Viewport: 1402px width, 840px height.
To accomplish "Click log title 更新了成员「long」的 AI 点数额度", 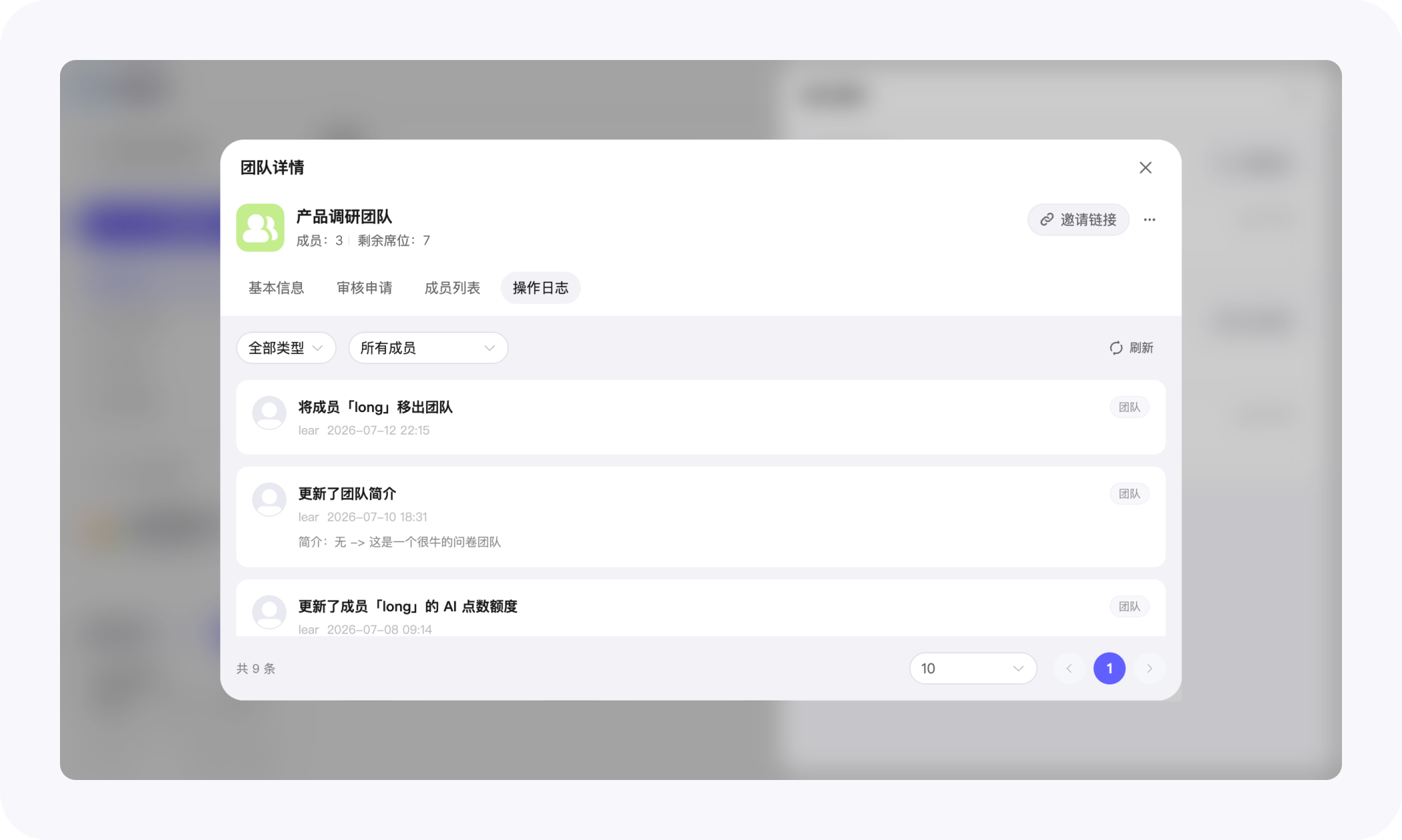I will (407, 607).
